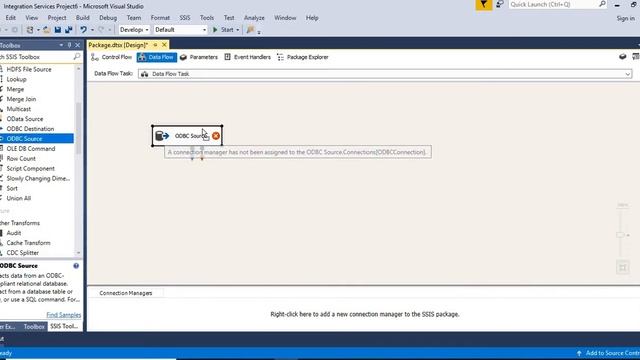640x360 pixels.
Task: Click the Find Samples link
Action: (64, 315)
